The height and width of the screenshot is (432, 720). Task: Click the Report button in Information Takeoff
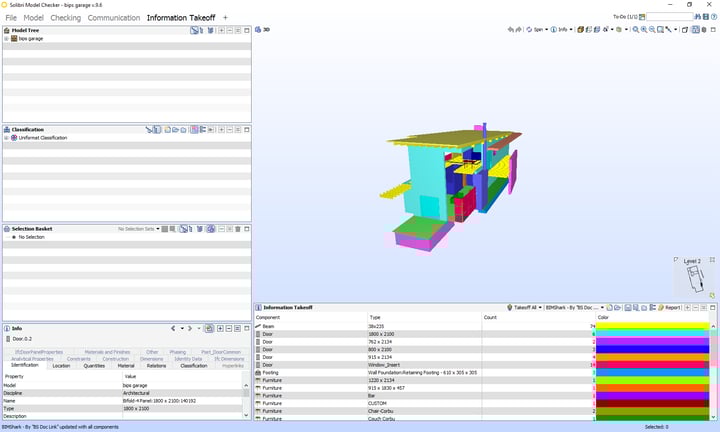[669, 308]
